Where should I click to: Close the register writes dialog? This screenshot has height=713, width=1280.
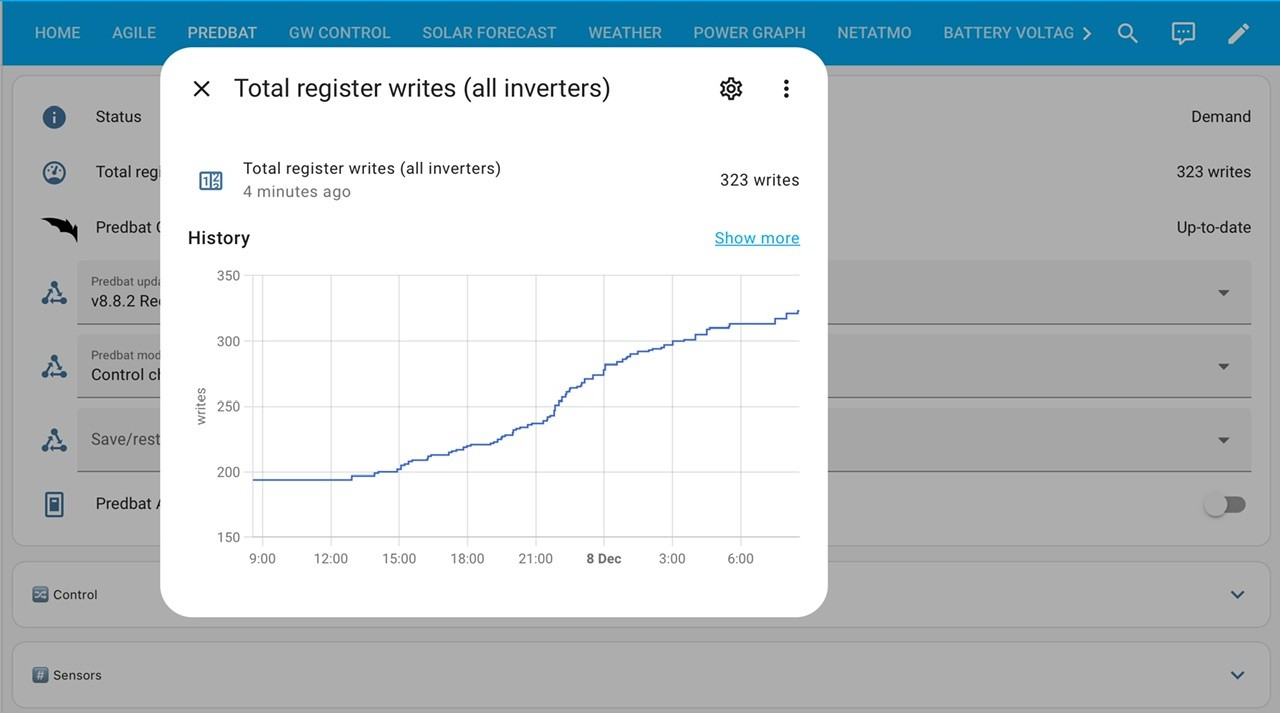(201, 89)
